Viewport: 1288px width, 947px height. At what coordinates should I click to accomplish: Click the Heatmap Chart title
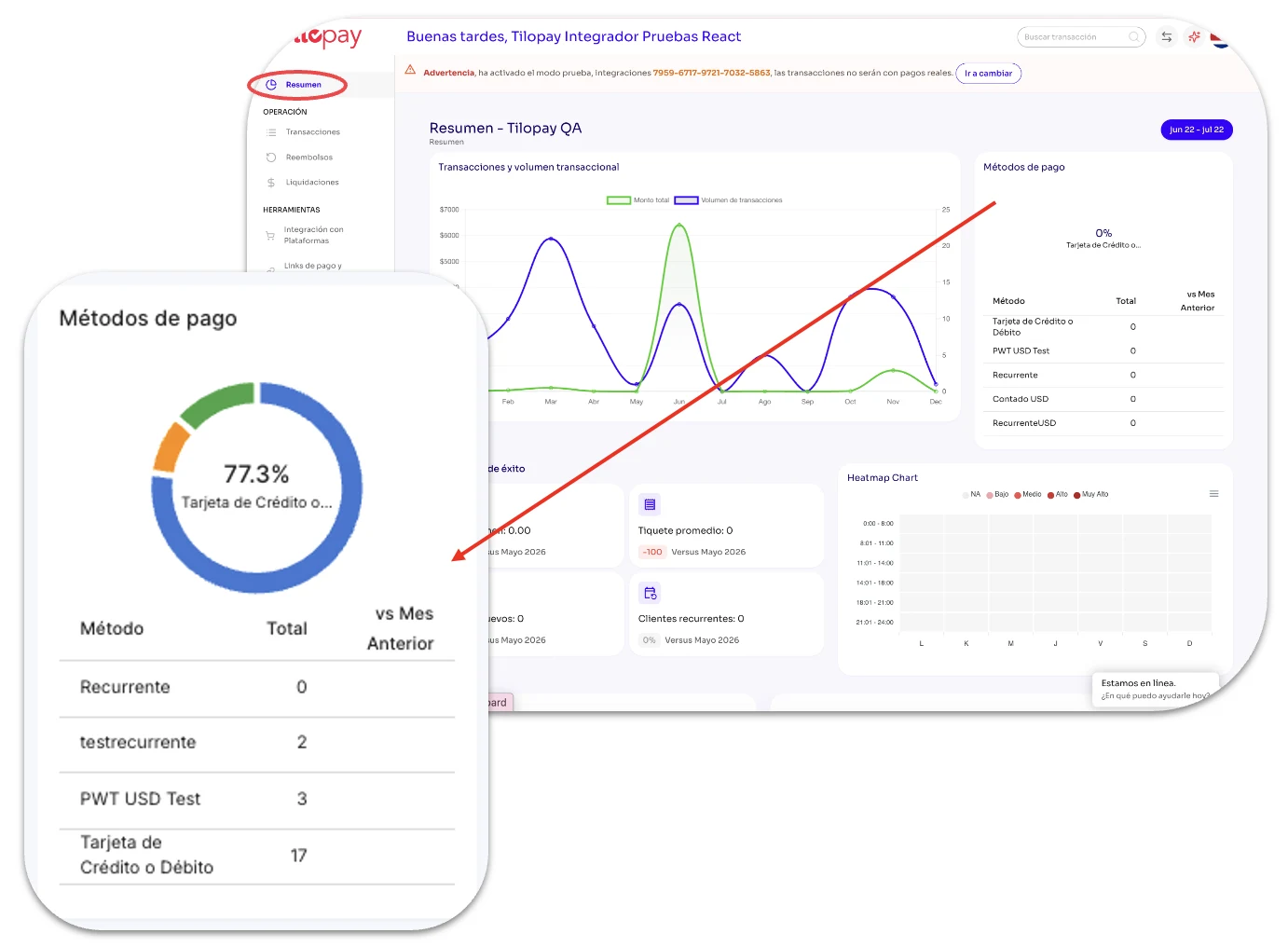(883, 478)
